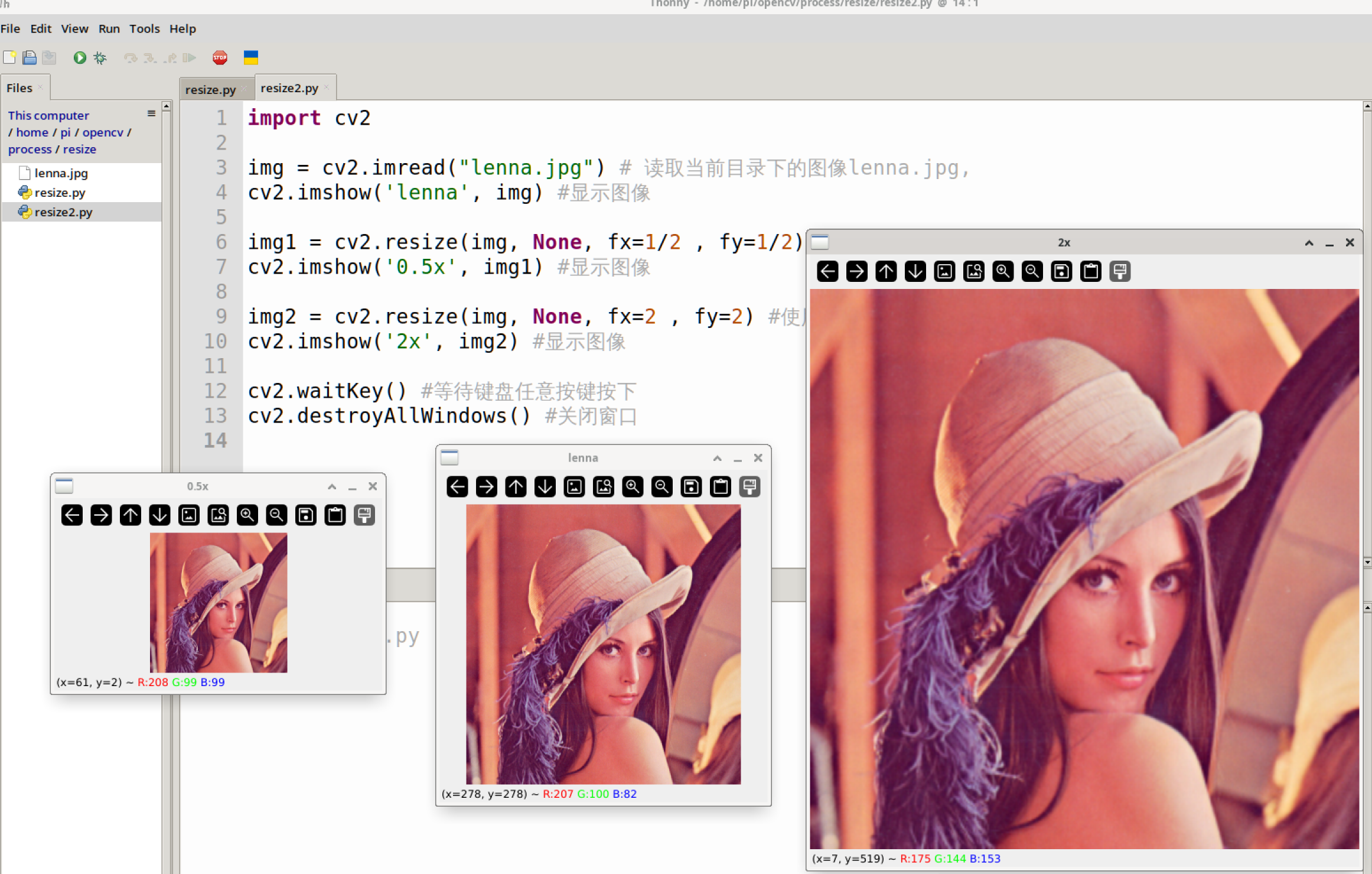Toggle debug mode button in toolbar
Image resolution: width=1372 pixels, height=874 pixels.
(x=99, y=58)
